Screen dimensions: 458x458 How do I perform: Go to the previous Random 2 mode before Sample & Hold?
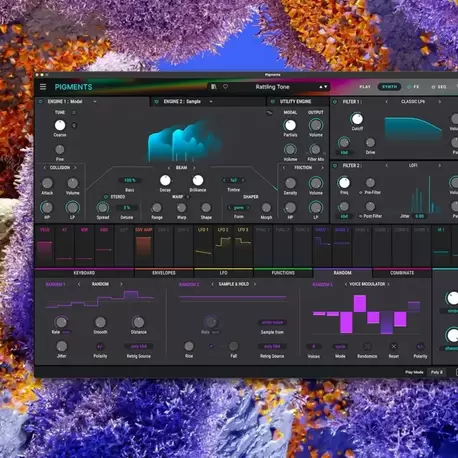point(212,284)
